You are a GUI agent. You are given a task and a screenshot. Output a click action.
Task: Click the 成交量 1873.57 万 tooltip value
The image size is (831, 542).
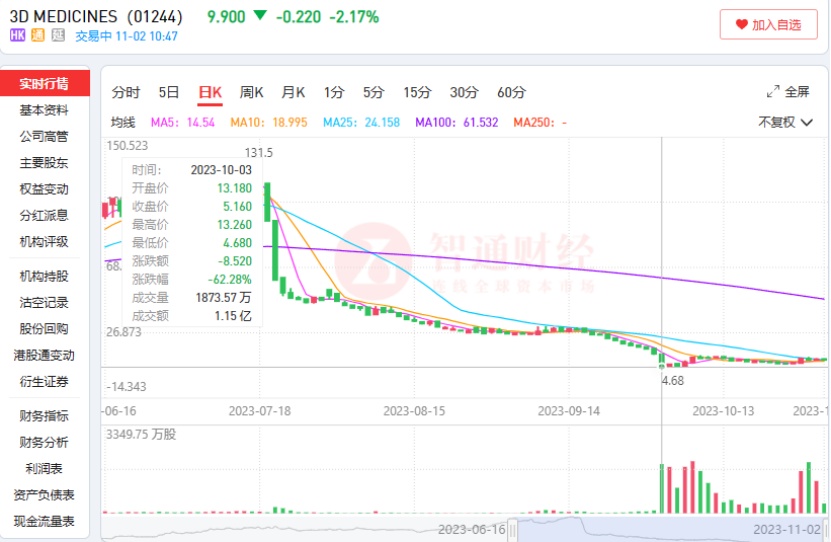[224, 298]
